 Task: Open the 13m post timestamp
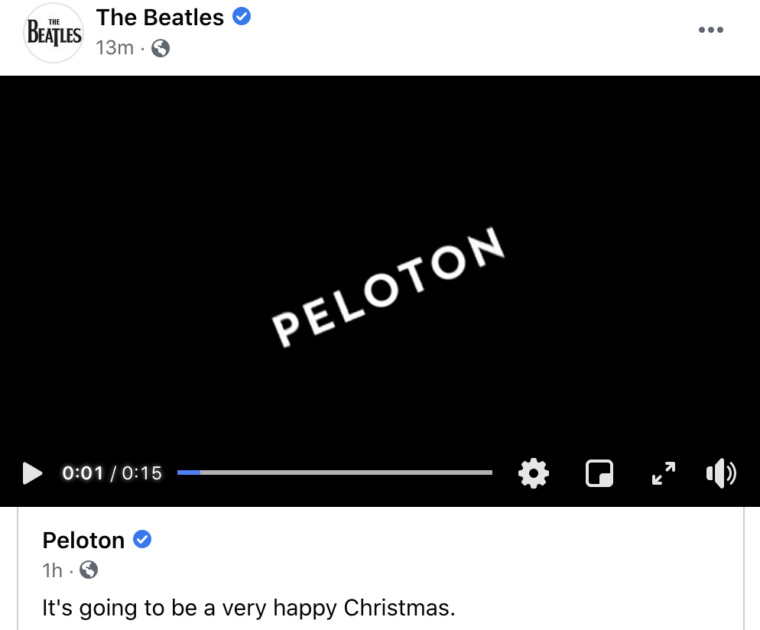tap(114, 47)
